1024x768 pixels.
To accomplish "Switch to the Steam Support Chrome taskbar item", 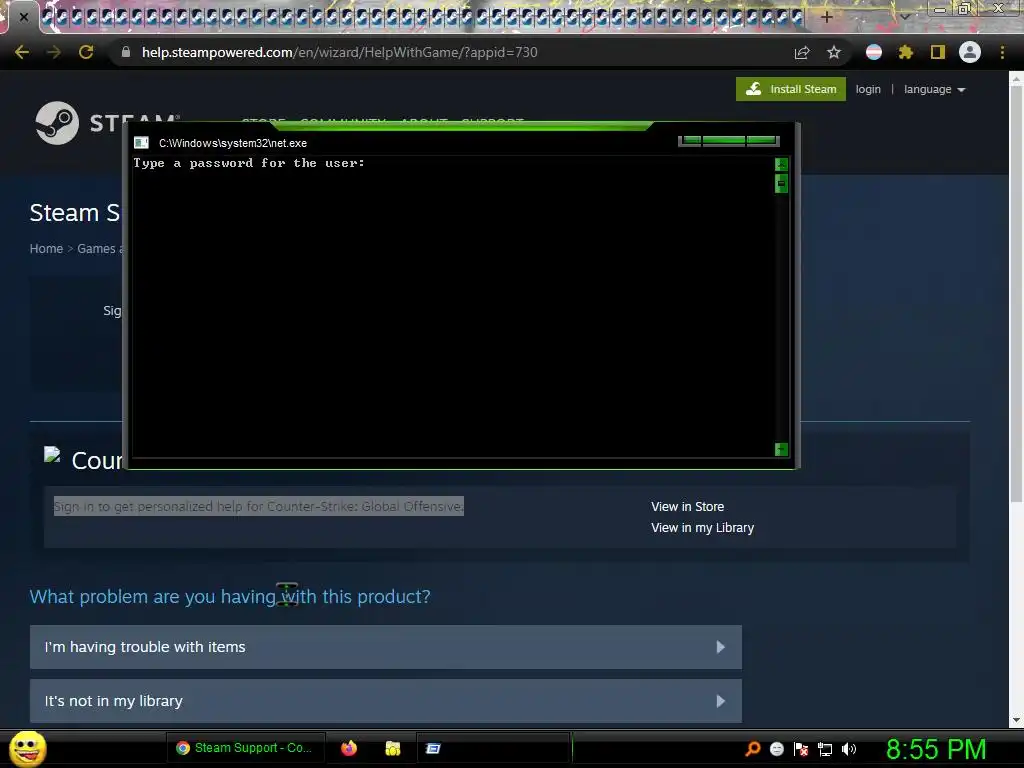I will pos(248,748).
